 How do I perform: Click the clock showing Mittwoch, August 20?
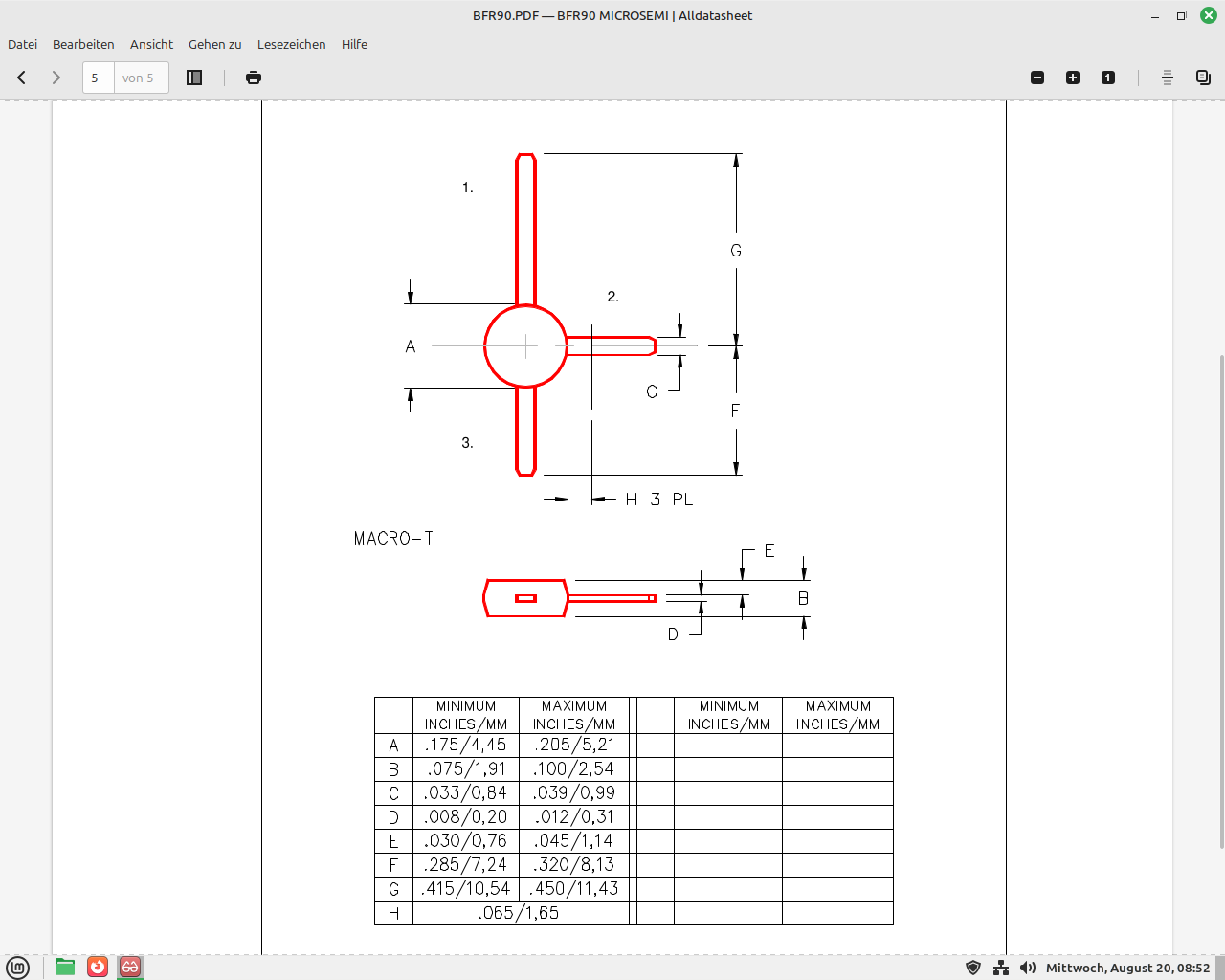[1127, 968]
